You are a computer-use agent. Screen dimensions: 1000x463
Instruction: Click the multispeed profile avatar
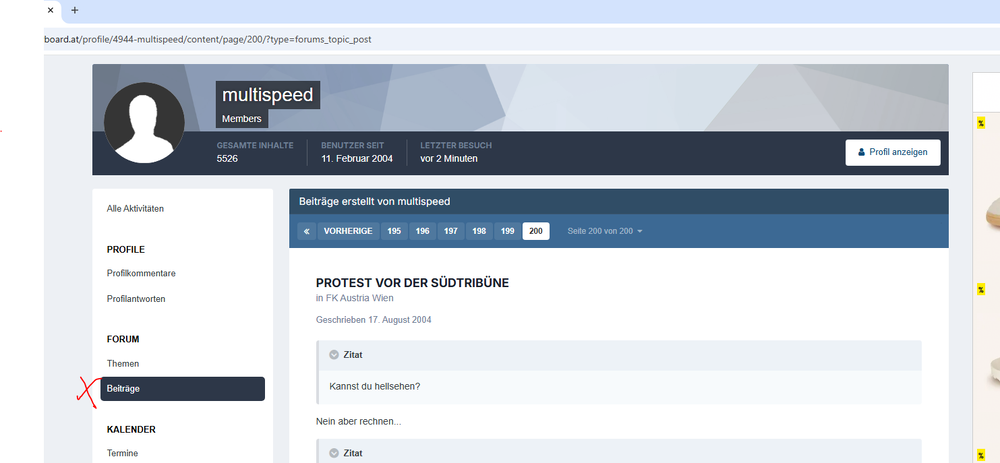(144, 122)
